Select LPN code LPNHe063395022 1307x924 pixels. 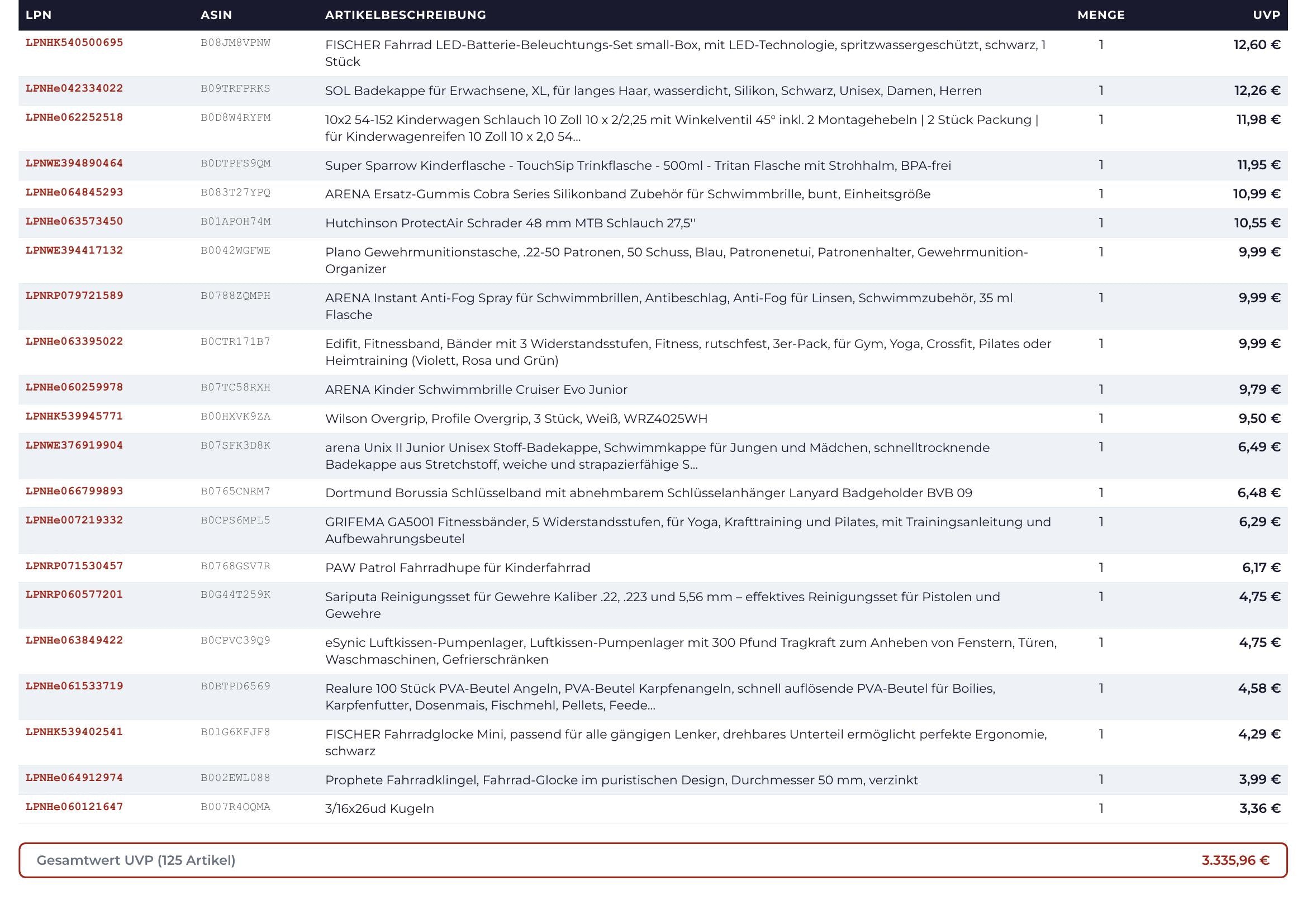coord(74,341)
